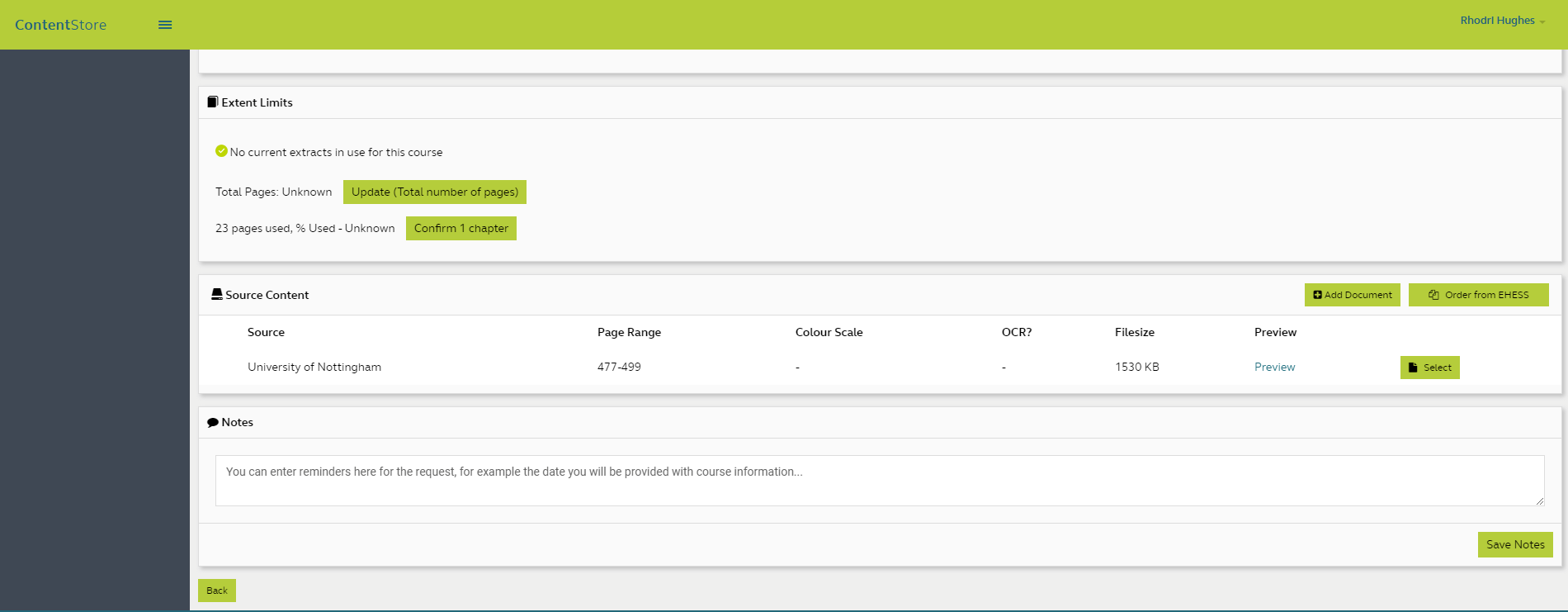Click the file icon on Select button
Screen dimensions: 1568x612
click(1413, 368)
